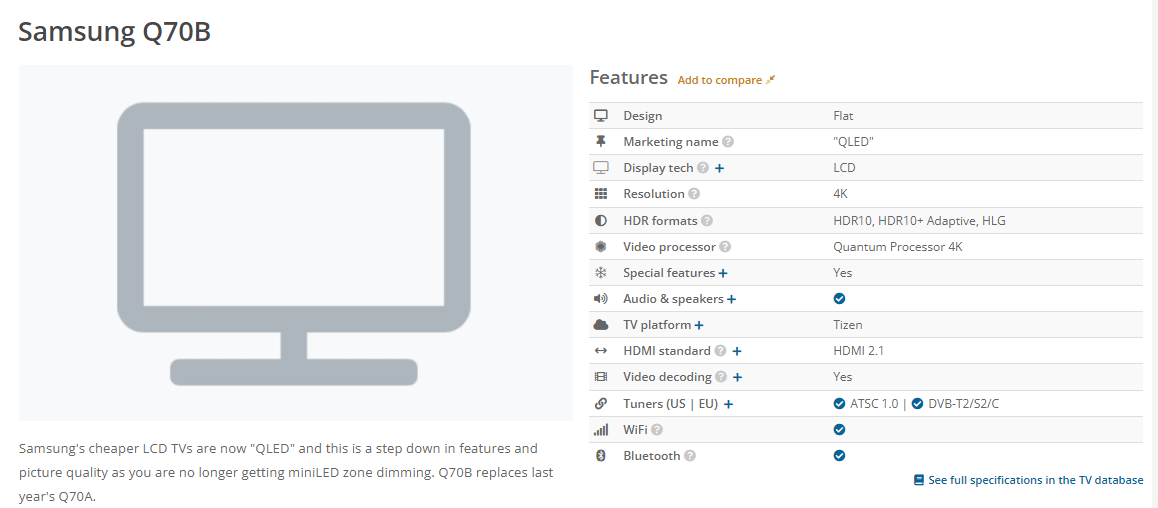Click the pin icon after Add to compare
Viewport: 1158px width, 508px height.
tap(770, 80)
